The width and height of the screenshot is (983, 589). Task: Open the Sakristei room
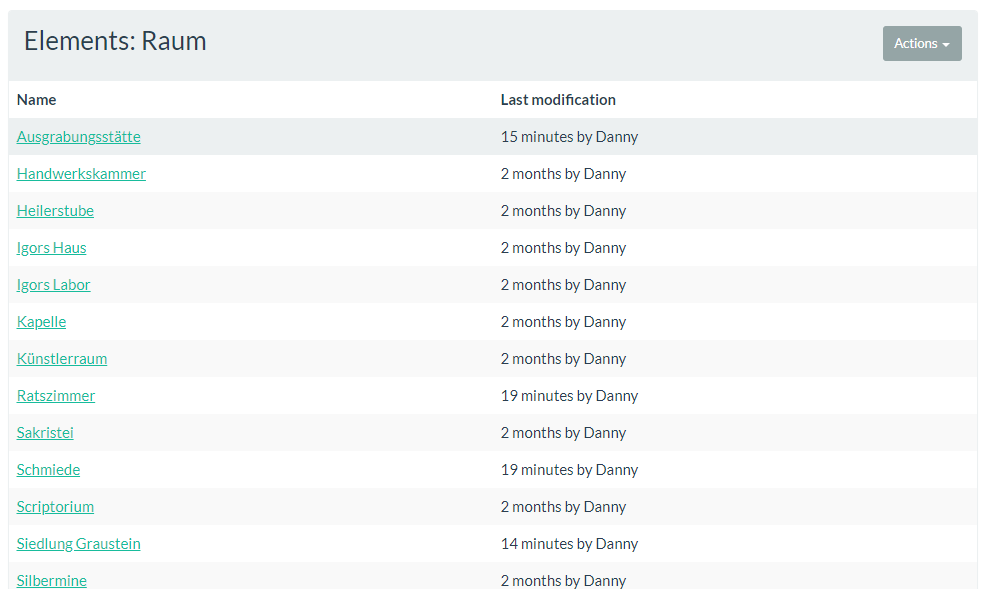[45, 432]
